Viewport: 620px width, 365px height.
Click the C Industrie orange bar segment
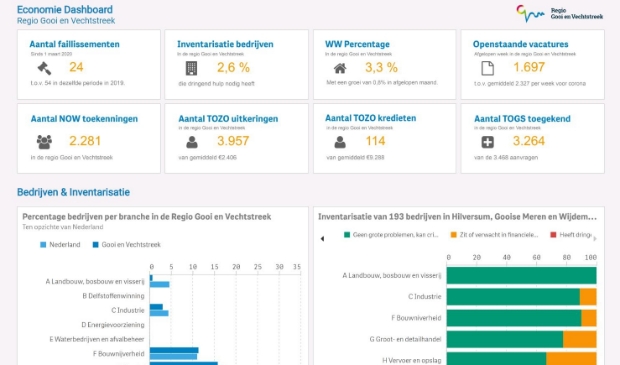588,297
